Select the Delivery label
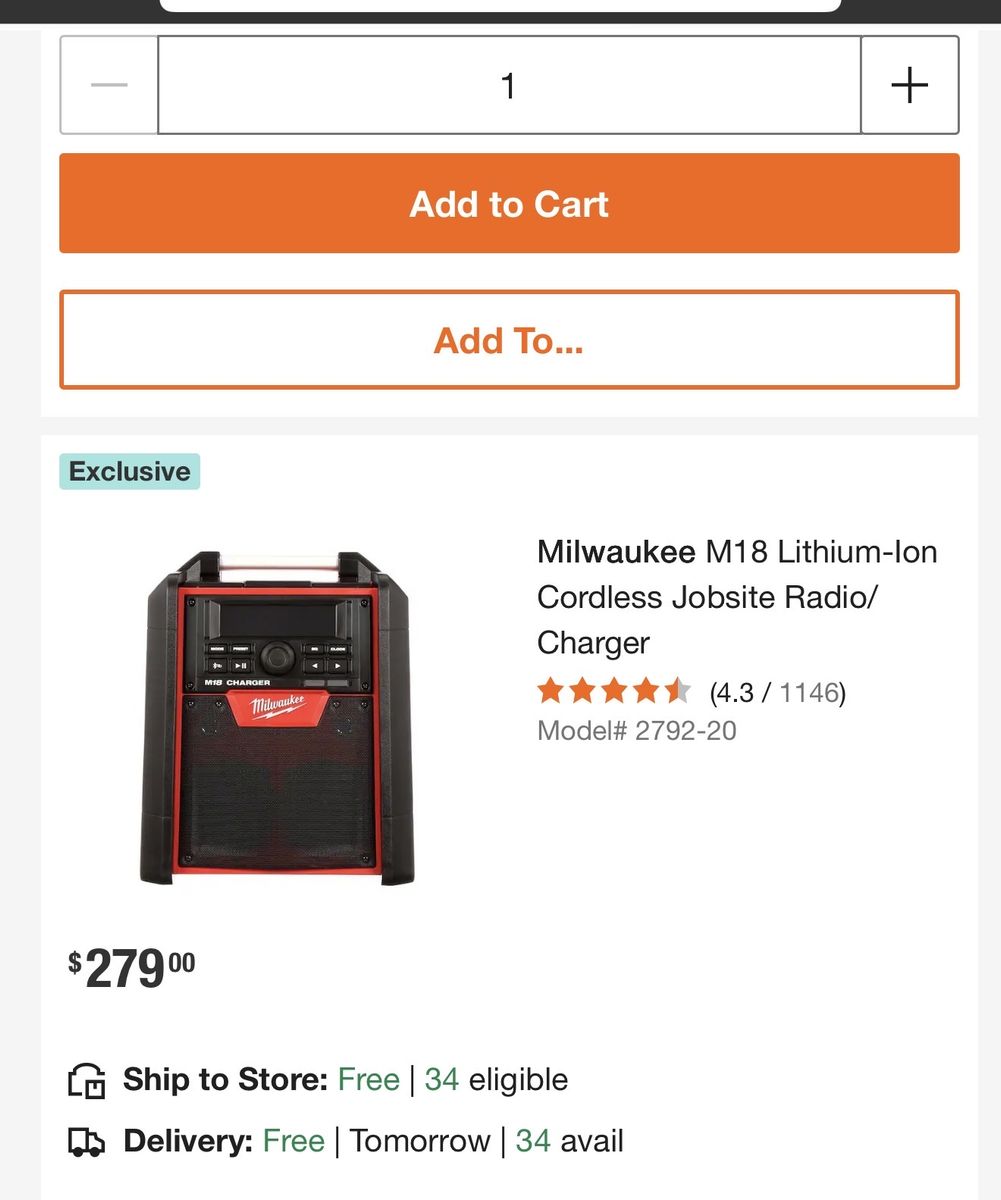Image resolution: width=1001 pixels, height=1200 pixels. 188,1141
